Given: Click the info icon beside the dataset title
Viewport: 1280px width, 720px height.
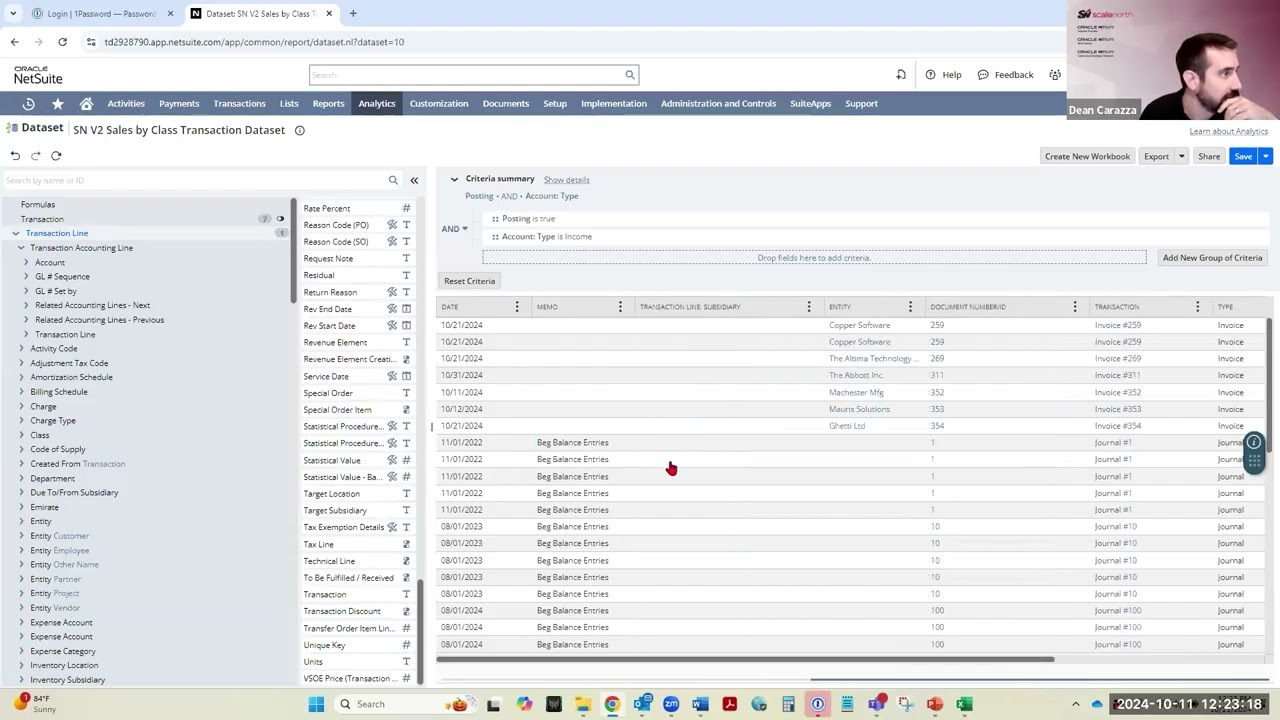Looking at the screenshot, I should click(299, 130).
